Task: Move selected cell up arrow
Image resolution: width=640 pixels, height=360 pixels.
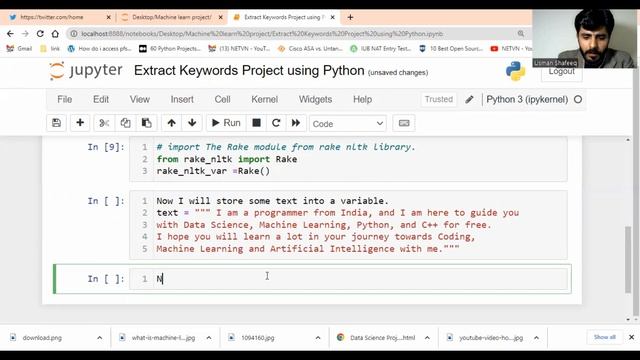Action: click(x=171, y=123)
